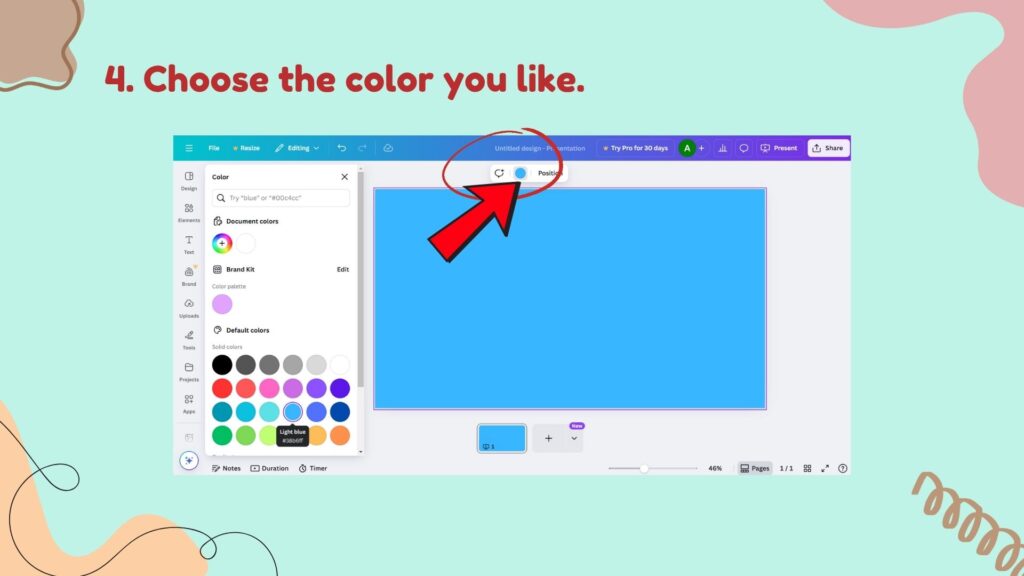Open the Projects folder in sidebar
The height and width of the screenshot is (576, 1024).
tap(189, 370)
